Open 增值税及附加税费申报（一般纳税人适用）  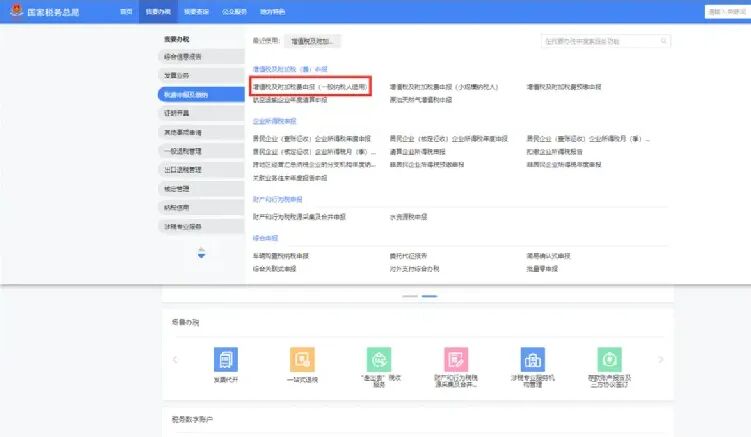click(x=310, y=87)
